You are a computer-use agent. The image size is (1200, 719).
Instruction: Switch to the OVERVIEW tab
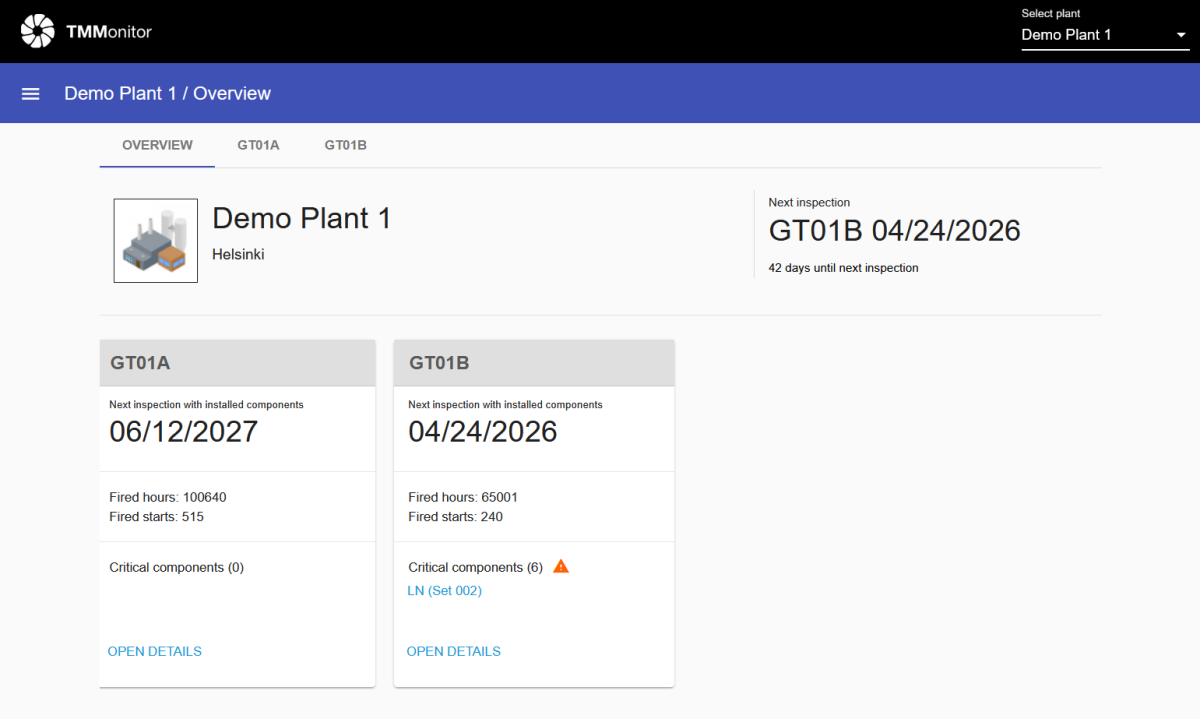coord(157,145)
